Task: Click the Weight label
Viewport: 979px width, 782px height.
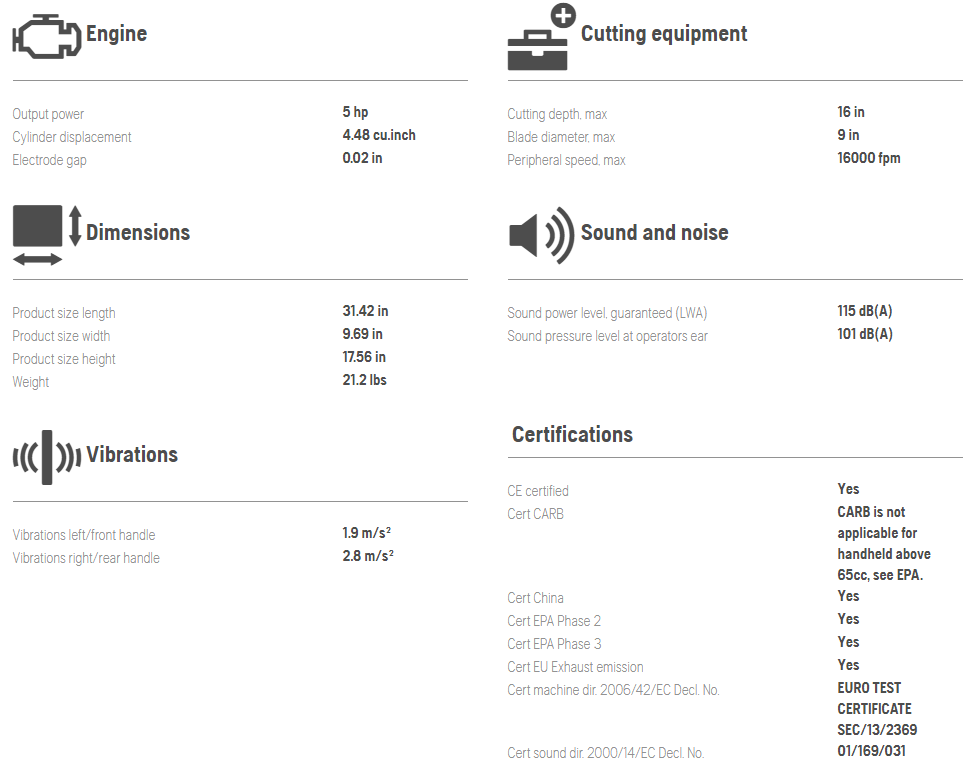Action: click(x=31, y=382)
